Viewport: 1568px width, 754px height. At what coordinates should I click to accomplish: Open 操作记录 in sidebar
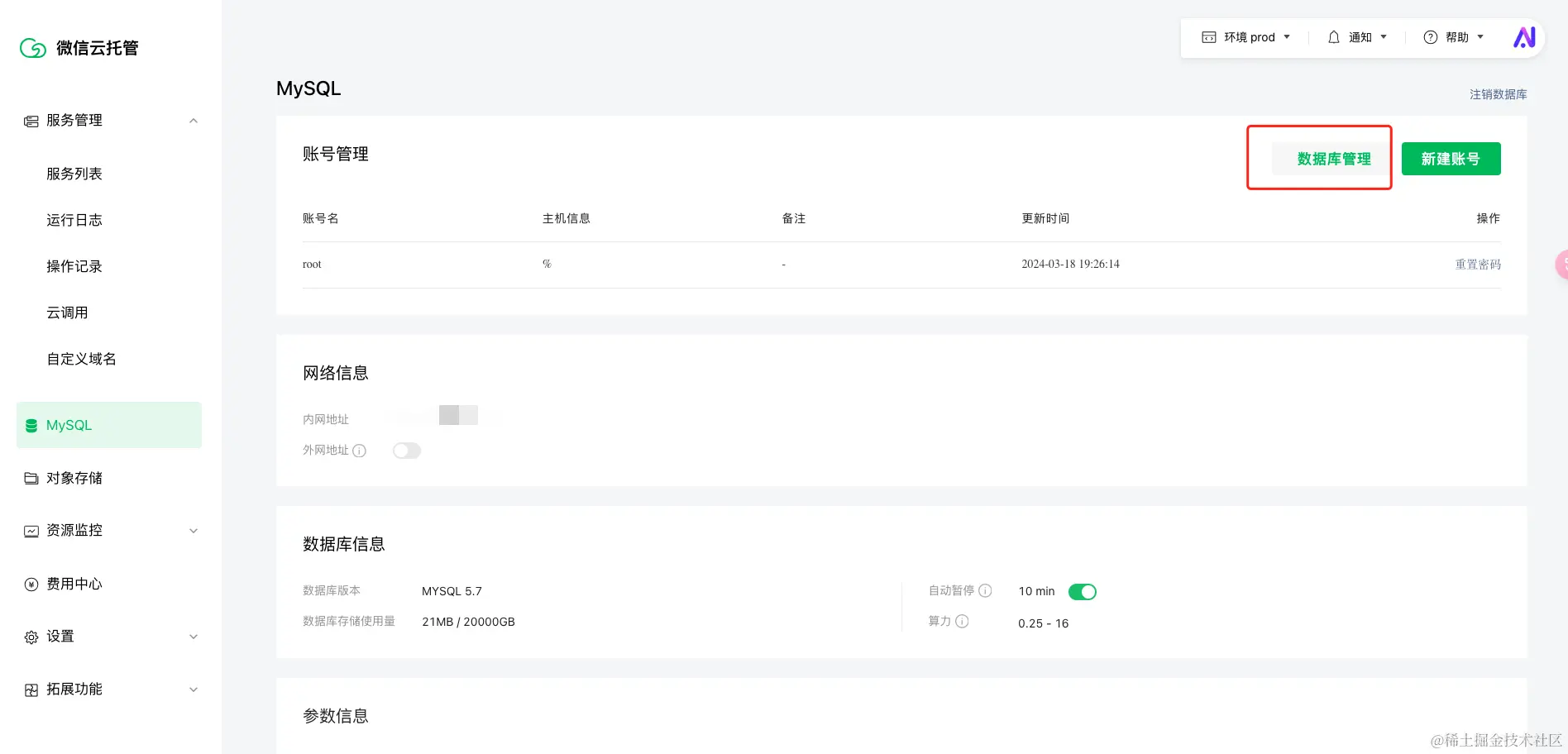[74, 266]
